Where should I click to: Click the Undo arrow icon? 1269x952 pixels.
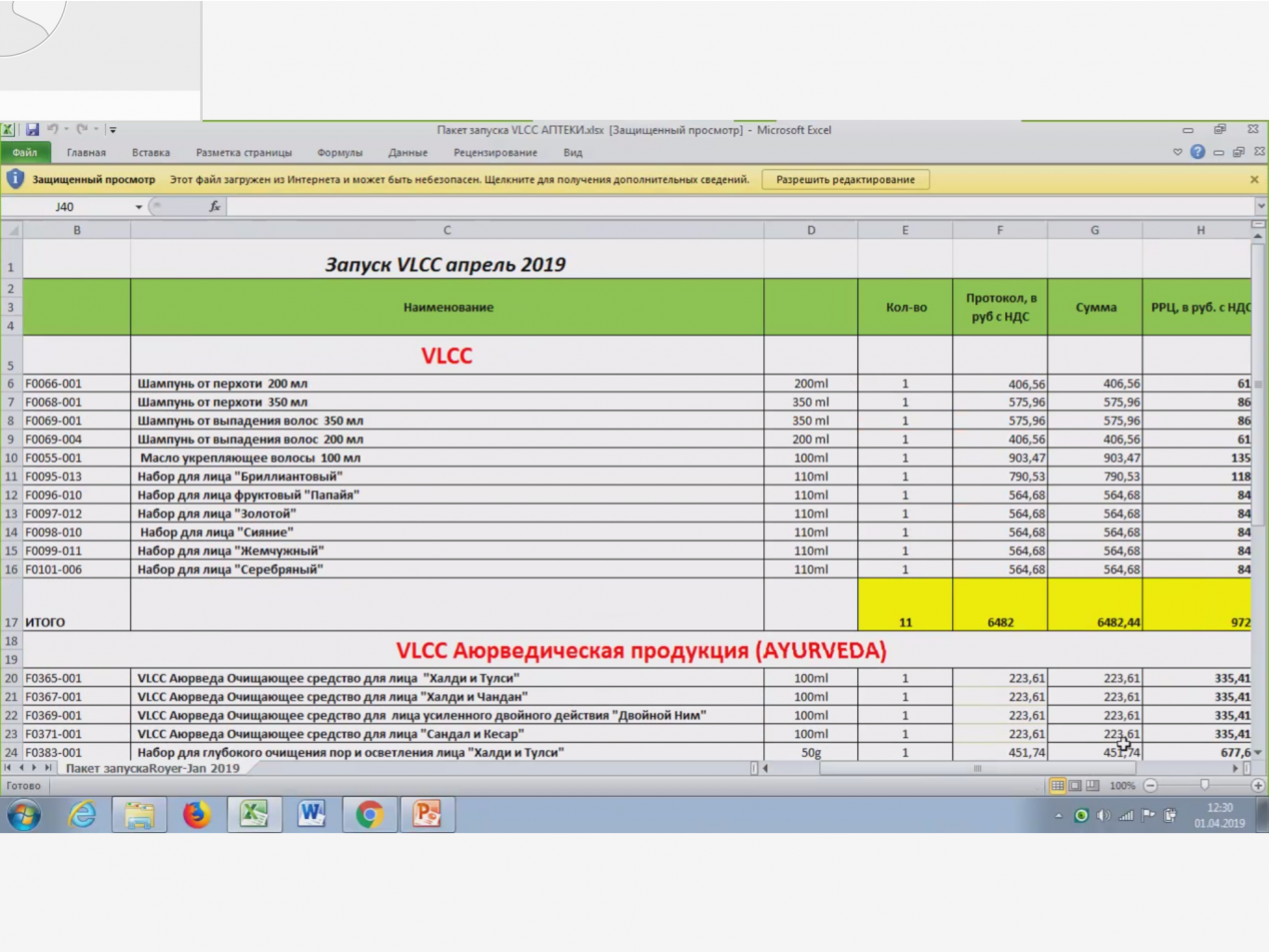53,129
